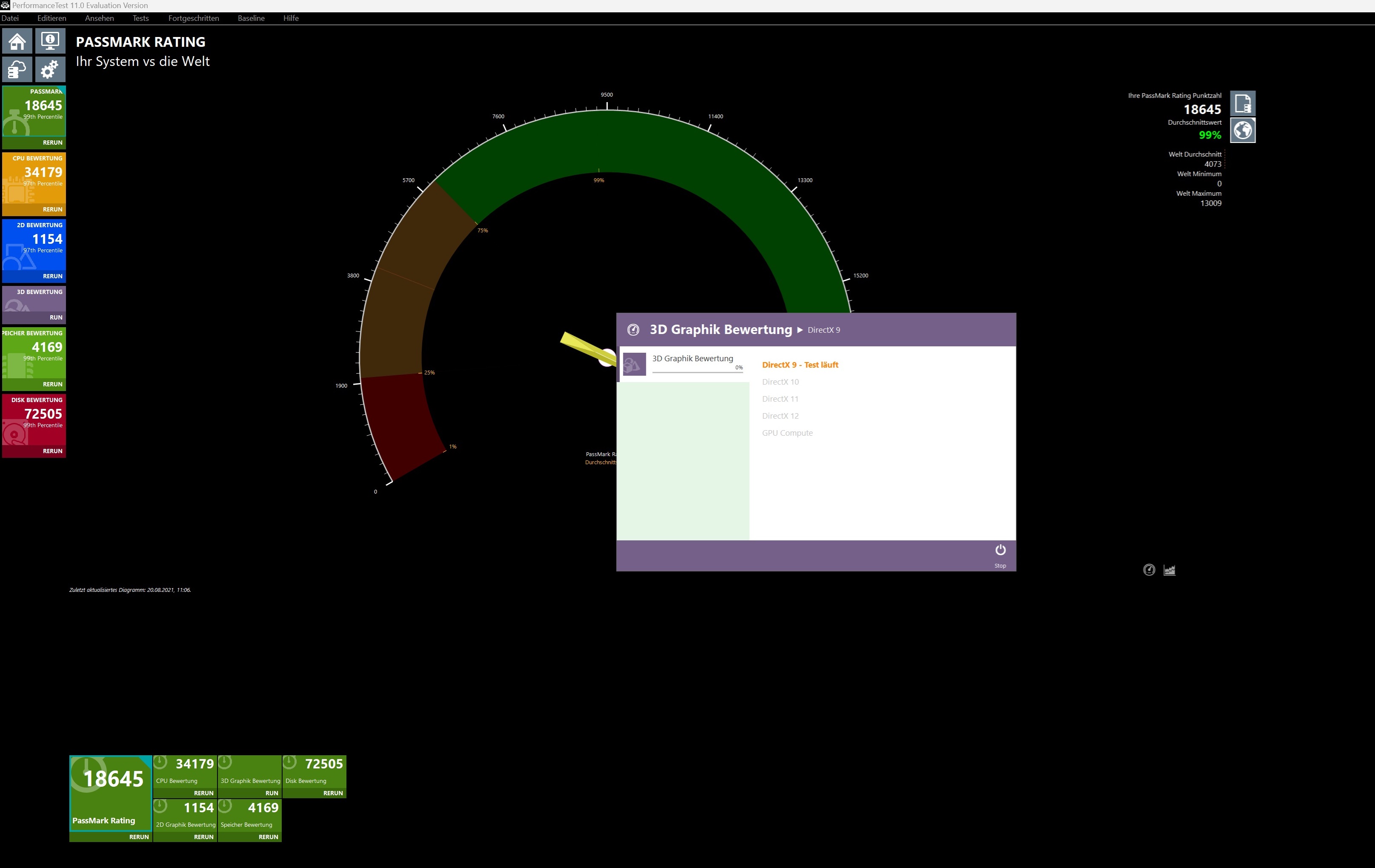Open the settings gears icon
The height and width of the screenshot is (868, 1375).
click(x=50, y=69)
